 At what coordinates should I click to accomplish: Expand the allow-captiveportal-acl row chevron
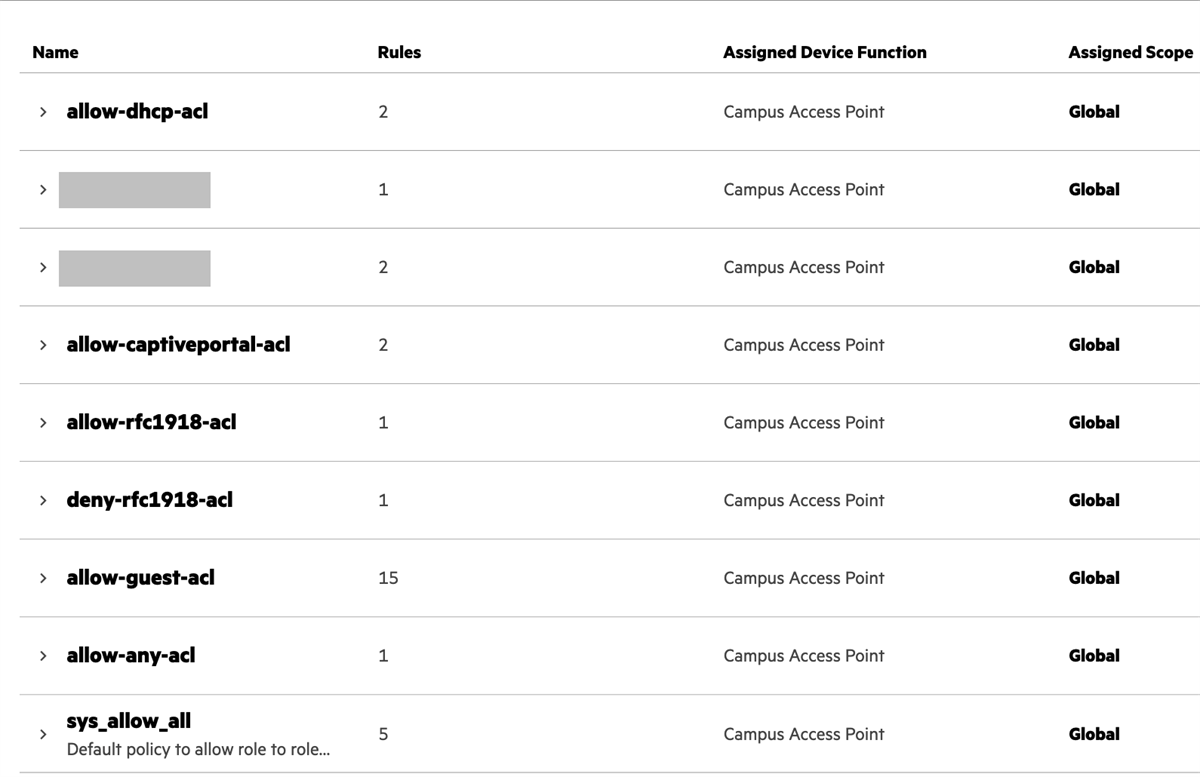coord(43,345)
